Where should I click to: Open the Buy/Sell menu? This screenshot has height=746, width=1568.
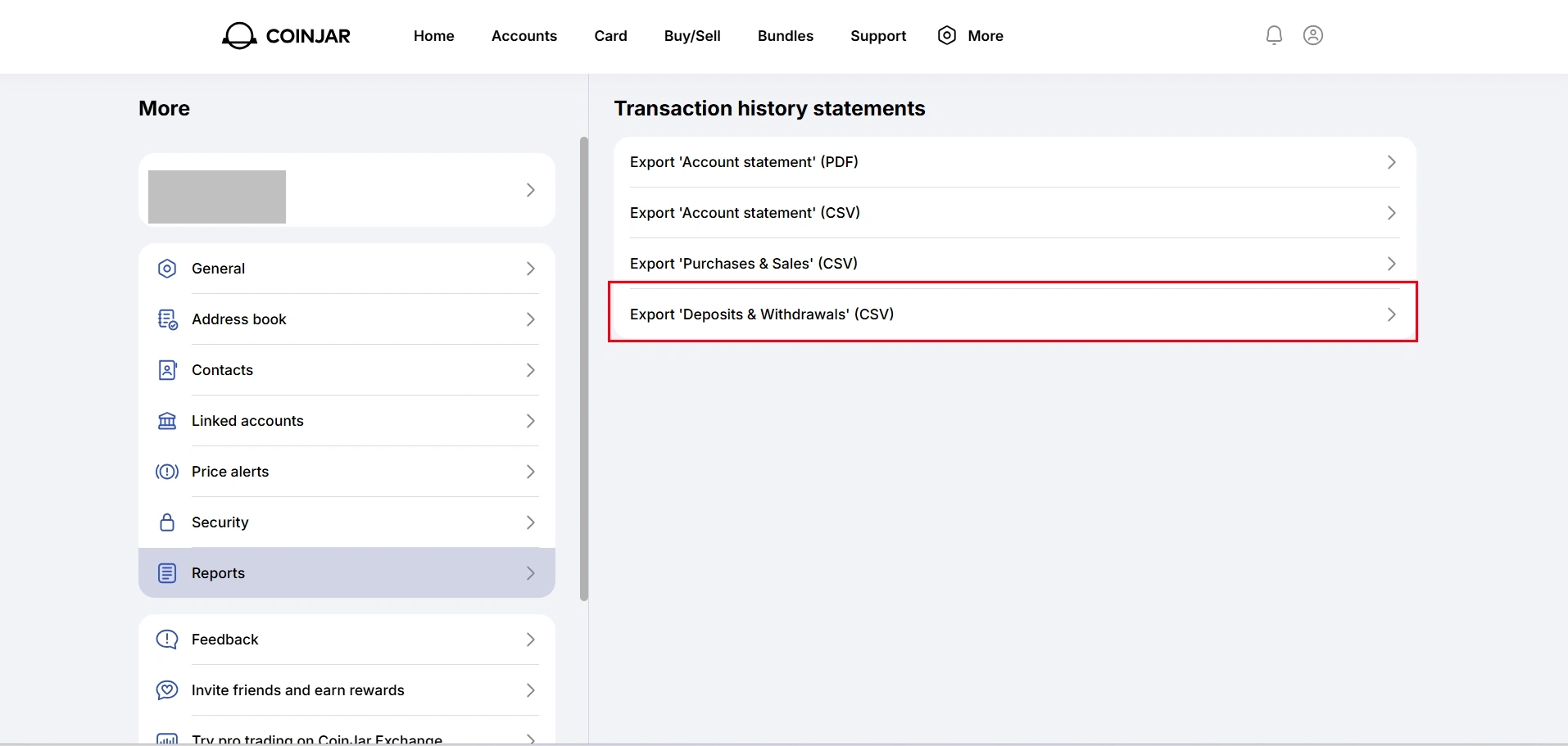[x=692, y=36]
